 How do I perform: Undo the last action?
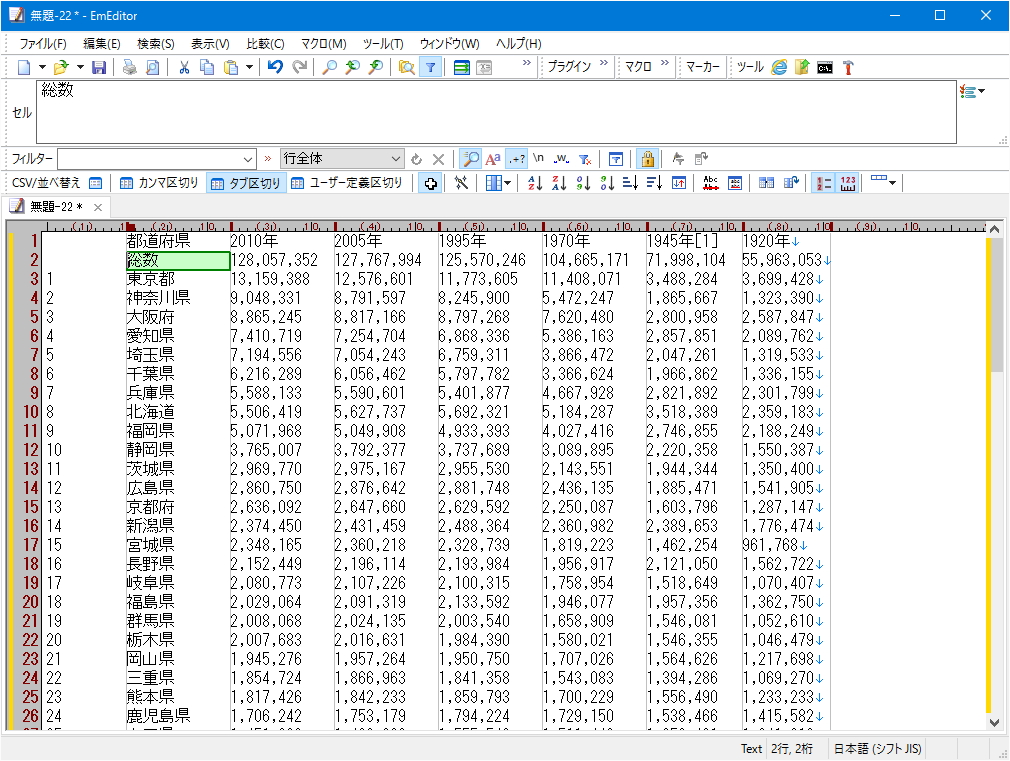pyautogui.click(x=276, y=67)
